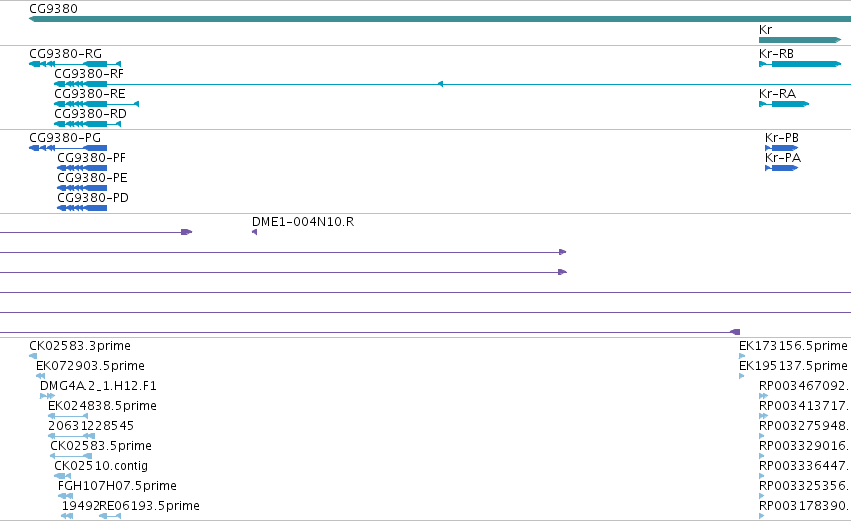Click the Kr-RA label text
This screenshot has width=851, height=521.
tap(777, 94)
